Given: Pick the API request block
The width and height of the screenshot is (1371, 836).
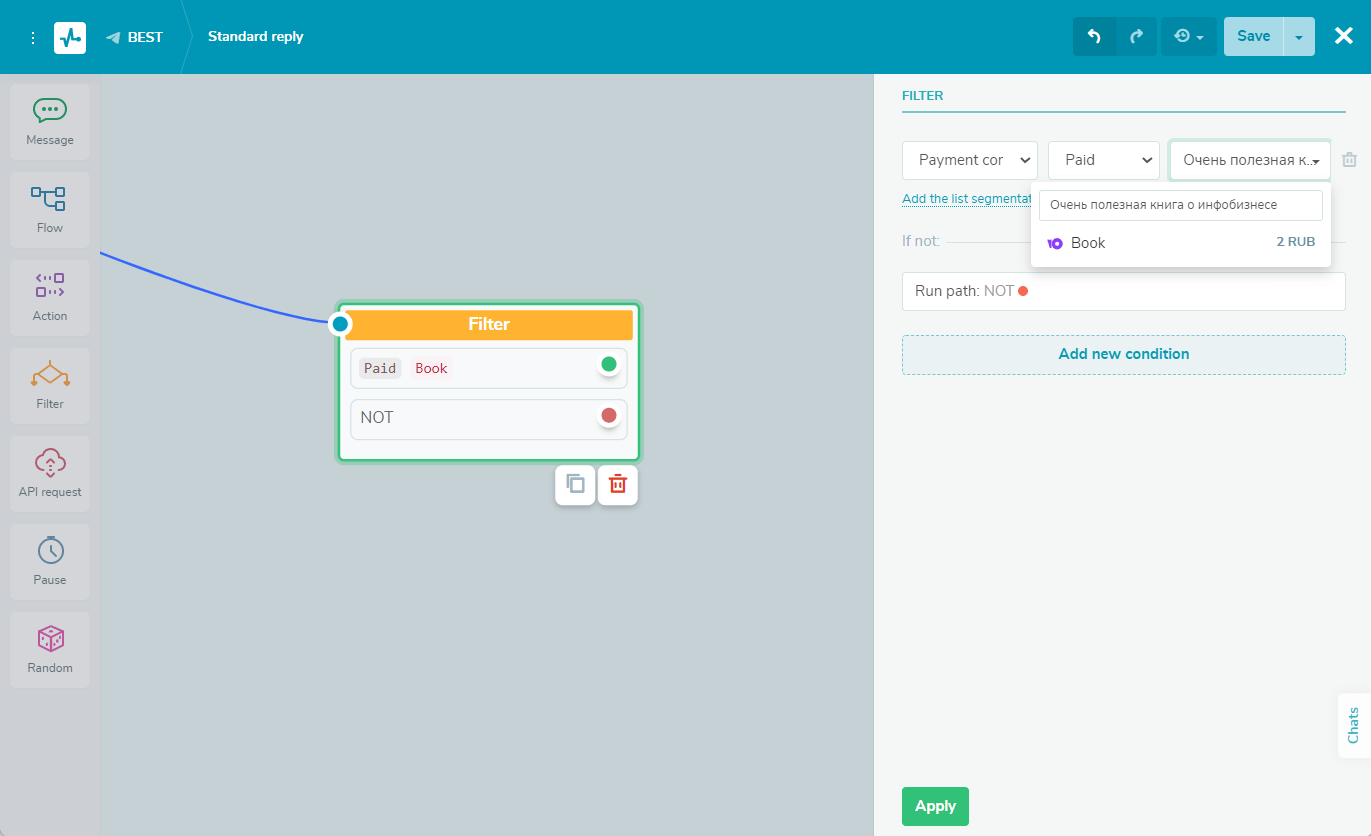Looking at the screenshot, I should 50,473.
